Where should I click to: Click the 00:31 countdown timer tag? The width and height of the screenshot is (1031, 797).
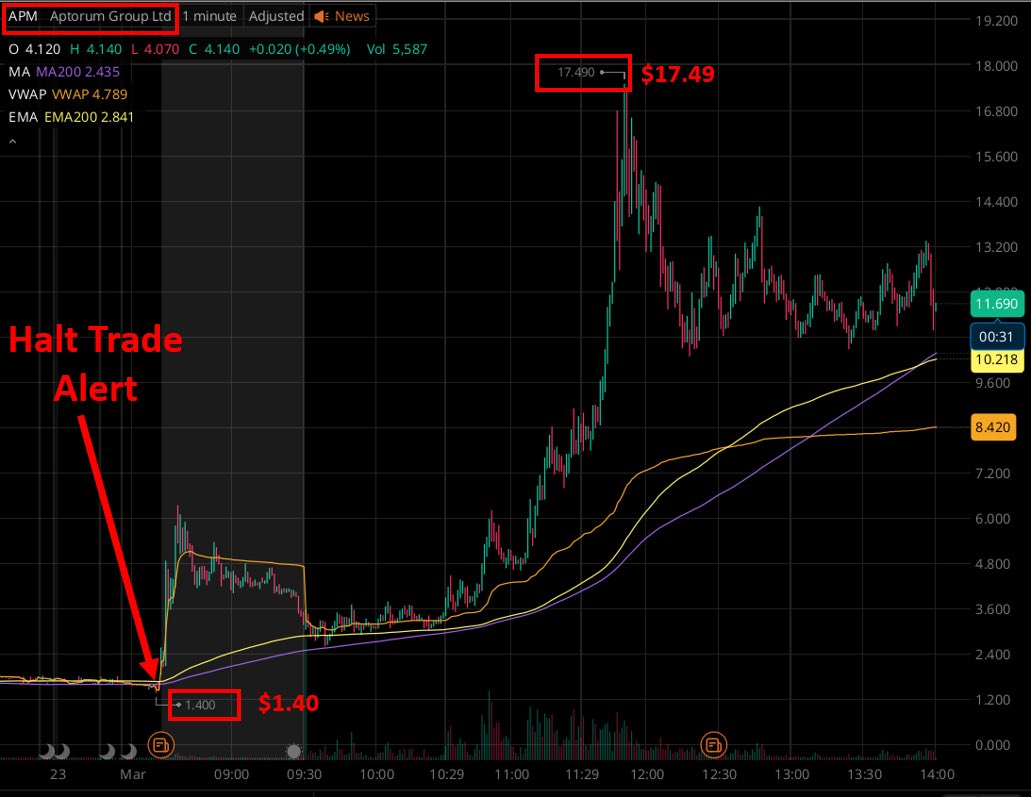(x=996, y=337)
